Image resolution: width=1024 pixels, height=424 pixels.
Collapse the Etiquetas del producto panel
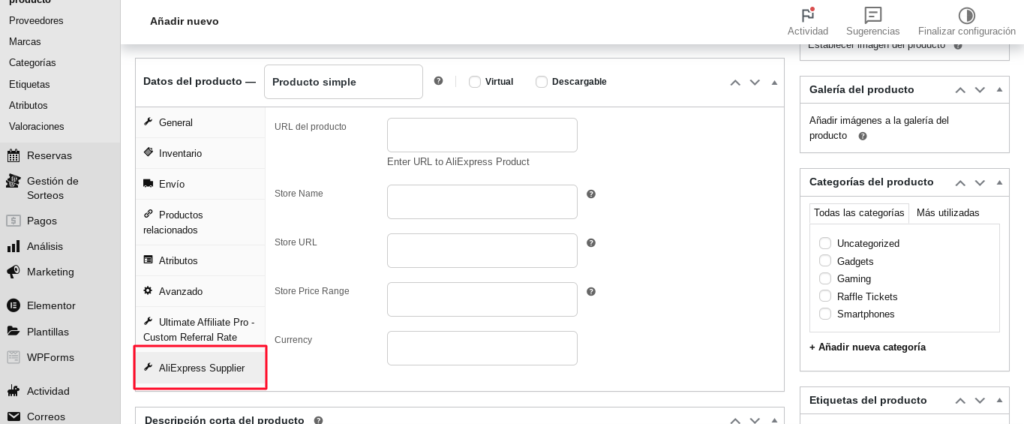click(x=999, y=400)
